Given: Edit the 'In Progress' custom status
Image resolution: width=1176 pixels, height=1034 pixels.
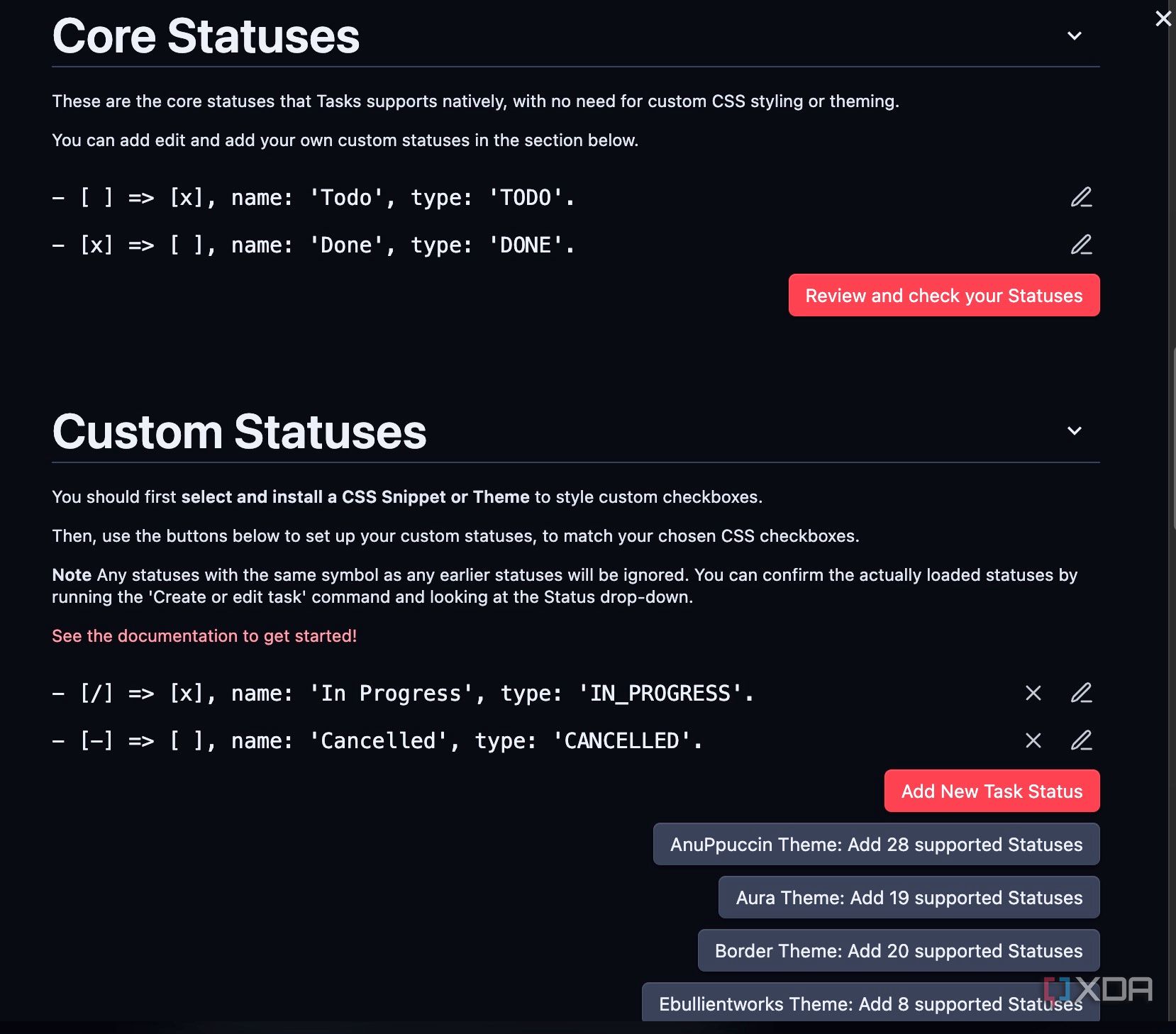Looking at the screenshot, I should pyautogui.click(x=1081, y=693).
